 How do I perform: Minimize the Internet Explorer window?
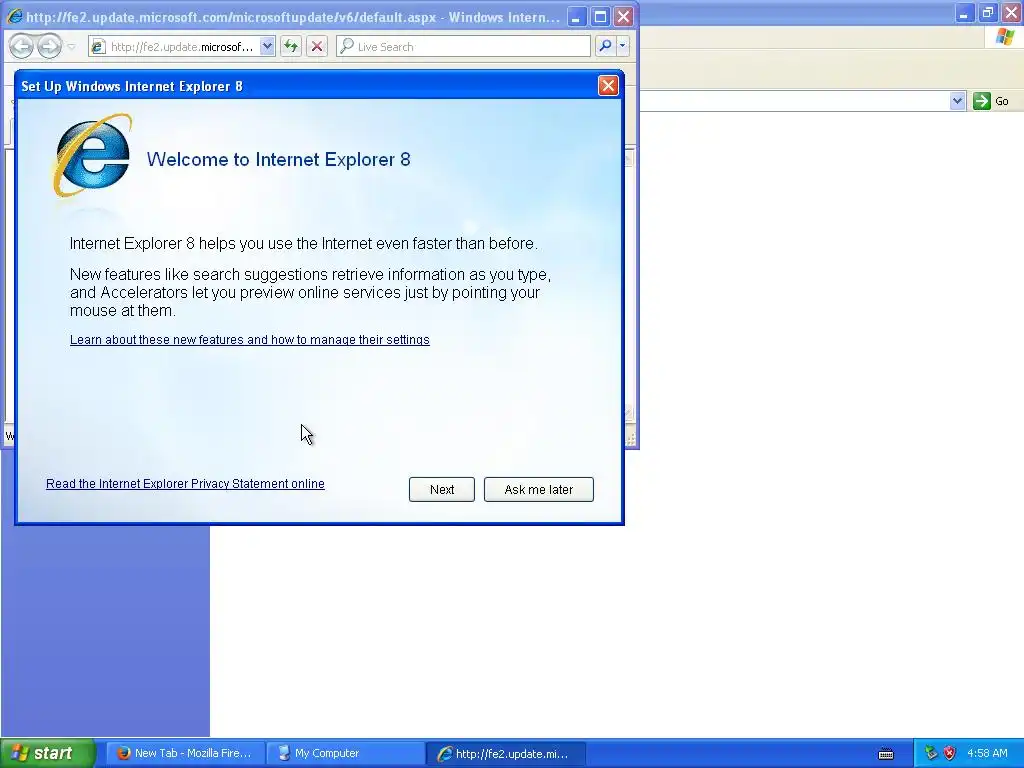coord(575,16)
